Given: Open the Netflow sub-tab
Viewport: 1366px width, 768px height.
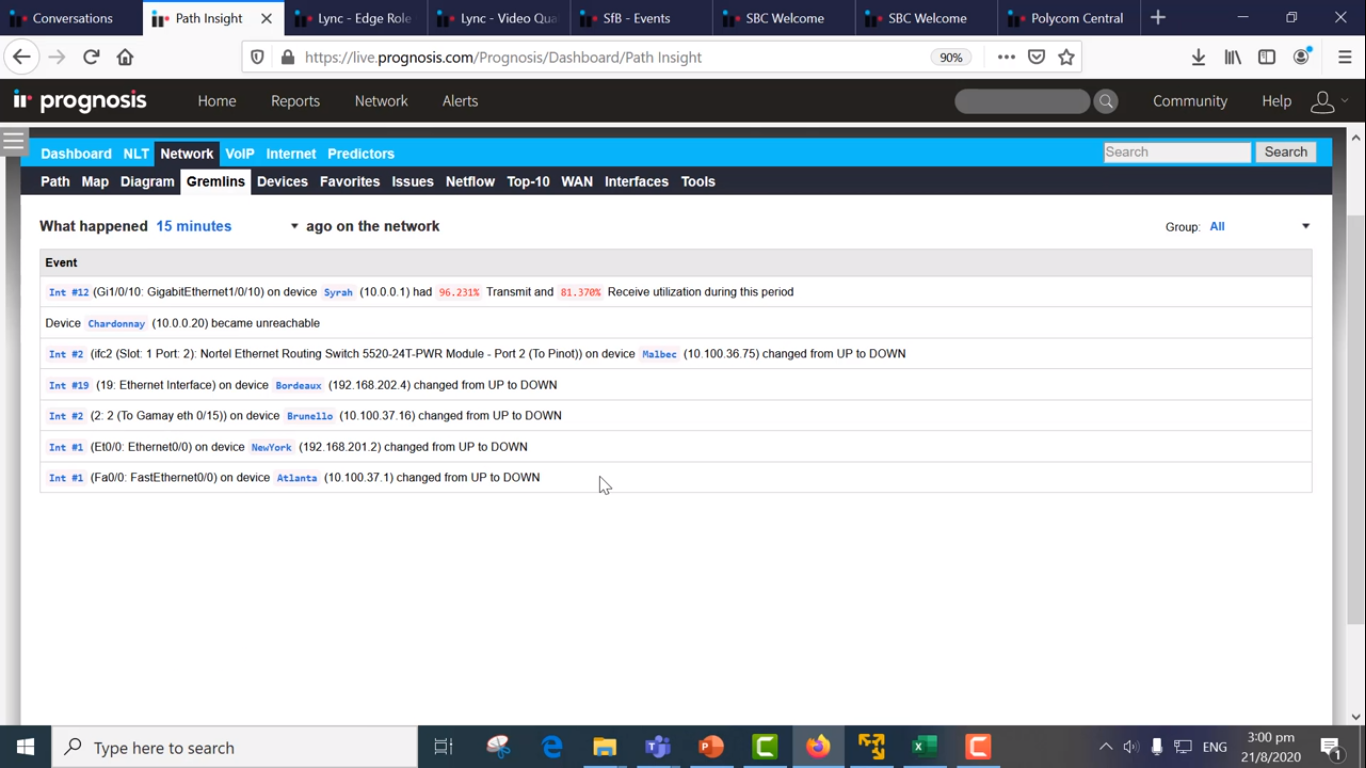Looking at the screenshot, I should 470,182.
